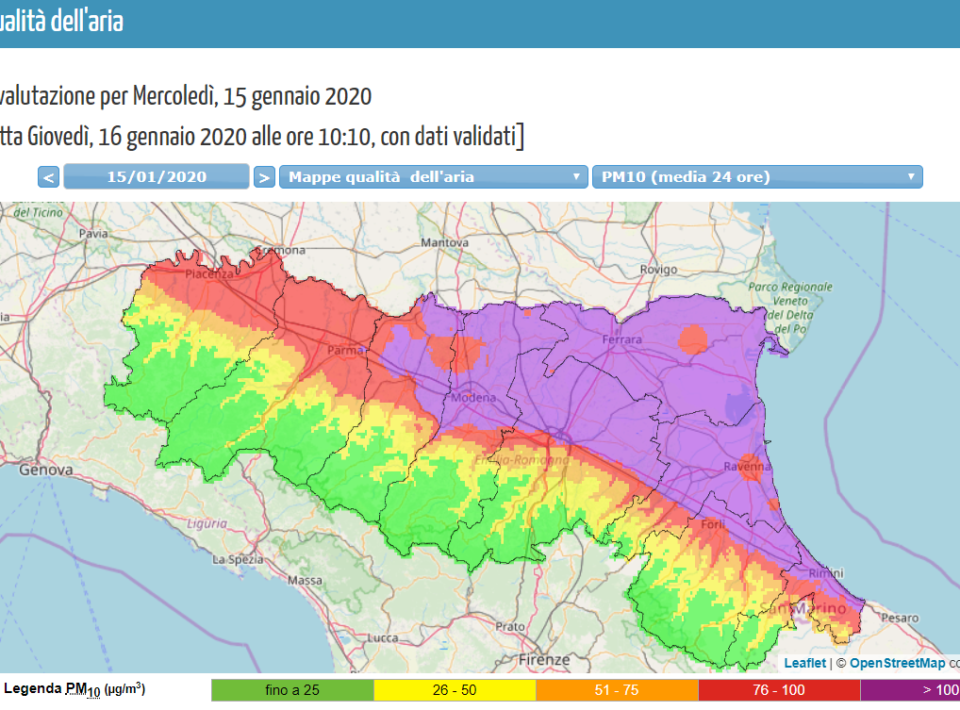This screenshot has height=710, width=960.
Task: Click the green 'fino a 25' legend swatch
Action: pyautogui.click(x=292, y=690)
